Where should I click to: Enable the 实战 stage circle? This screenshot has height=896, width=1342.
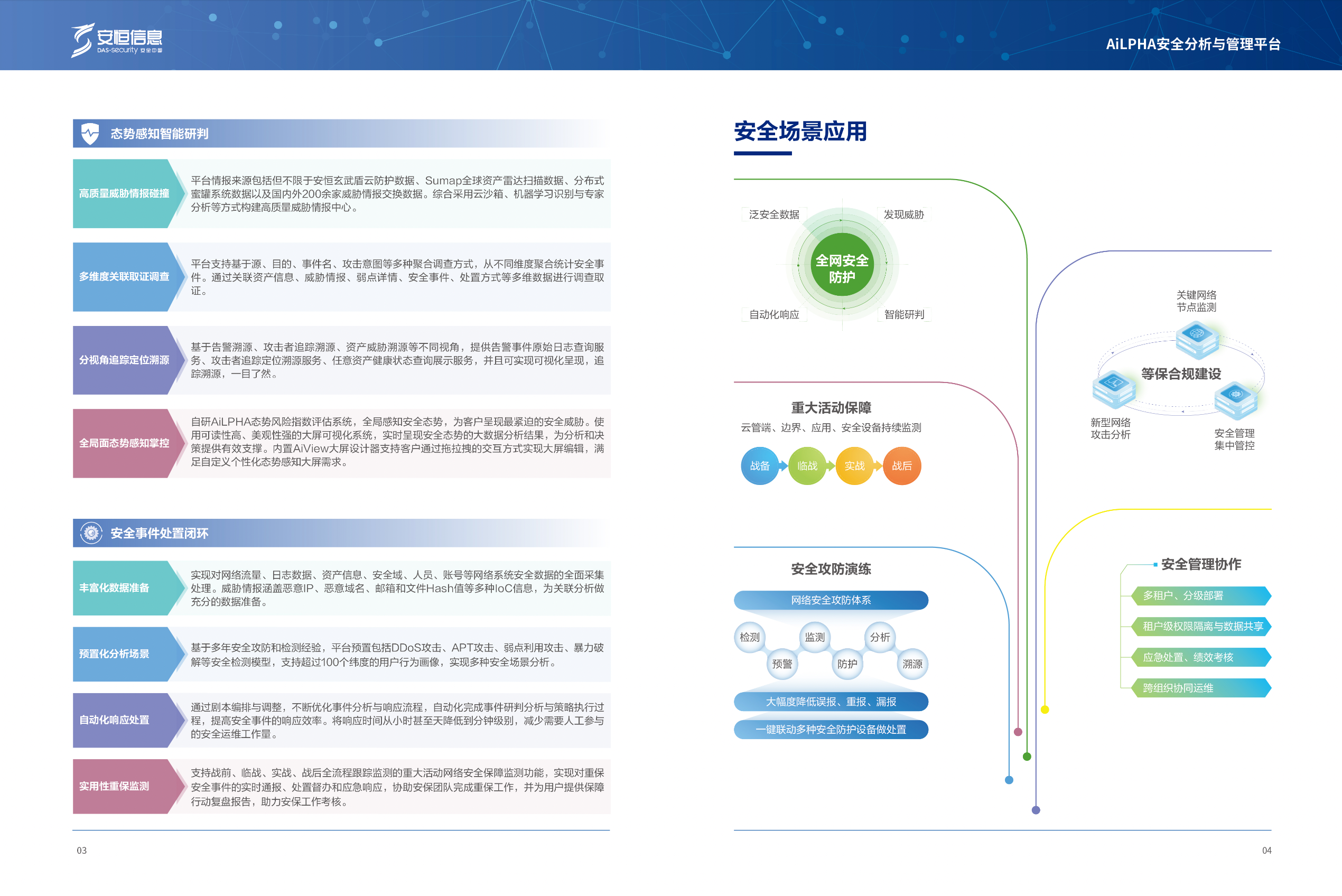click(x=855, y=466)
